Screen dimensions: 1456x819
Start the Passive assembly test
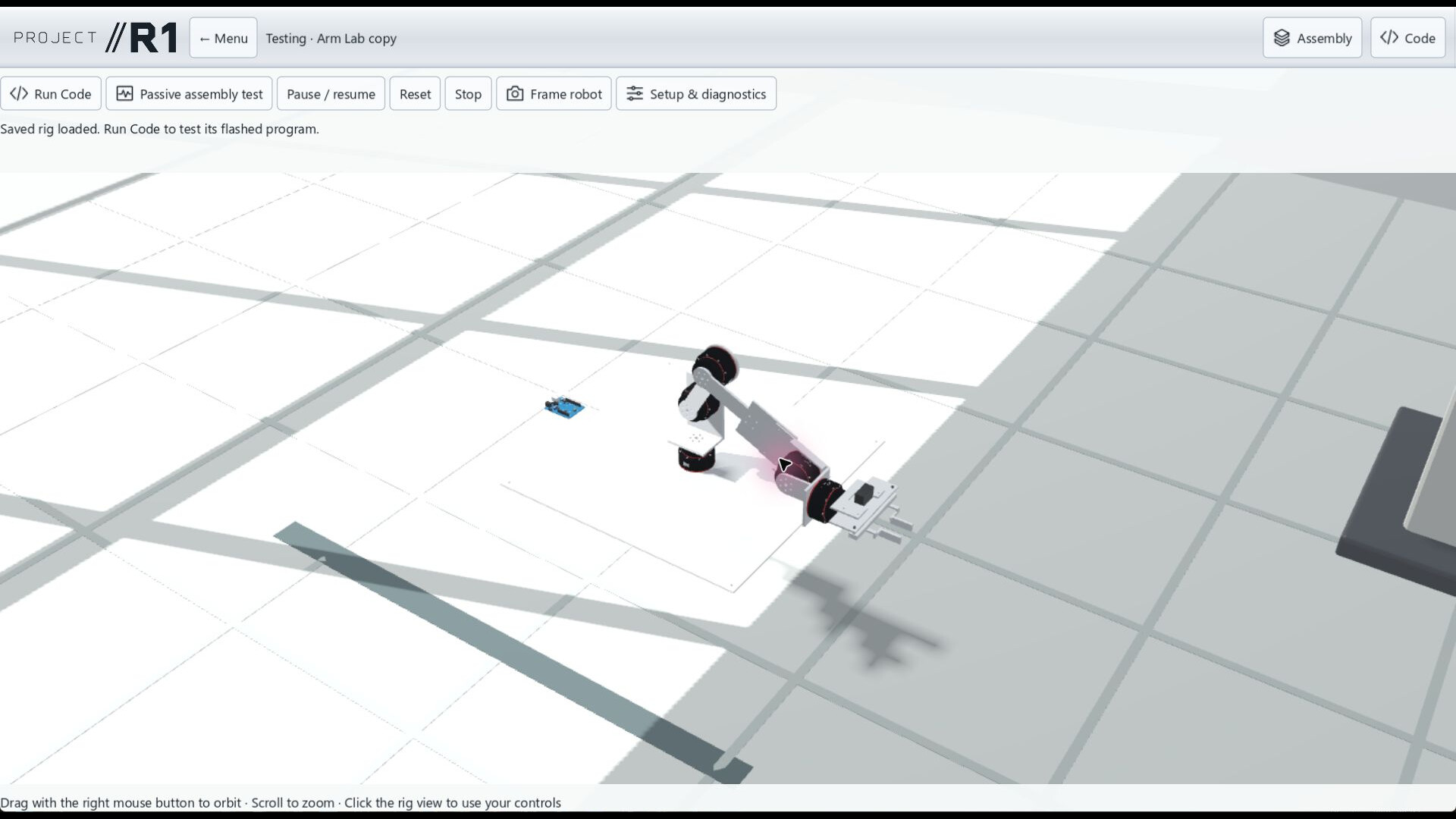click(190, 94)
